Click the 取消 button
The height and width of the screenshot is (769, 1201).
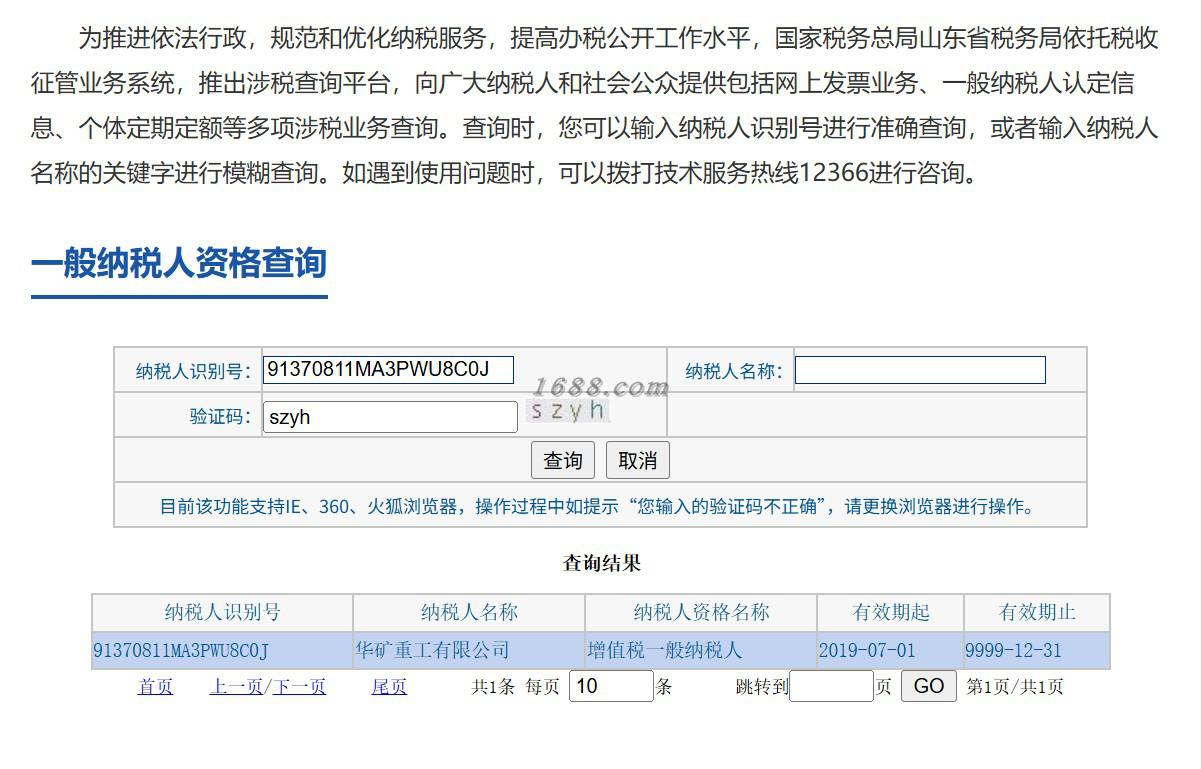coord(638,461)
